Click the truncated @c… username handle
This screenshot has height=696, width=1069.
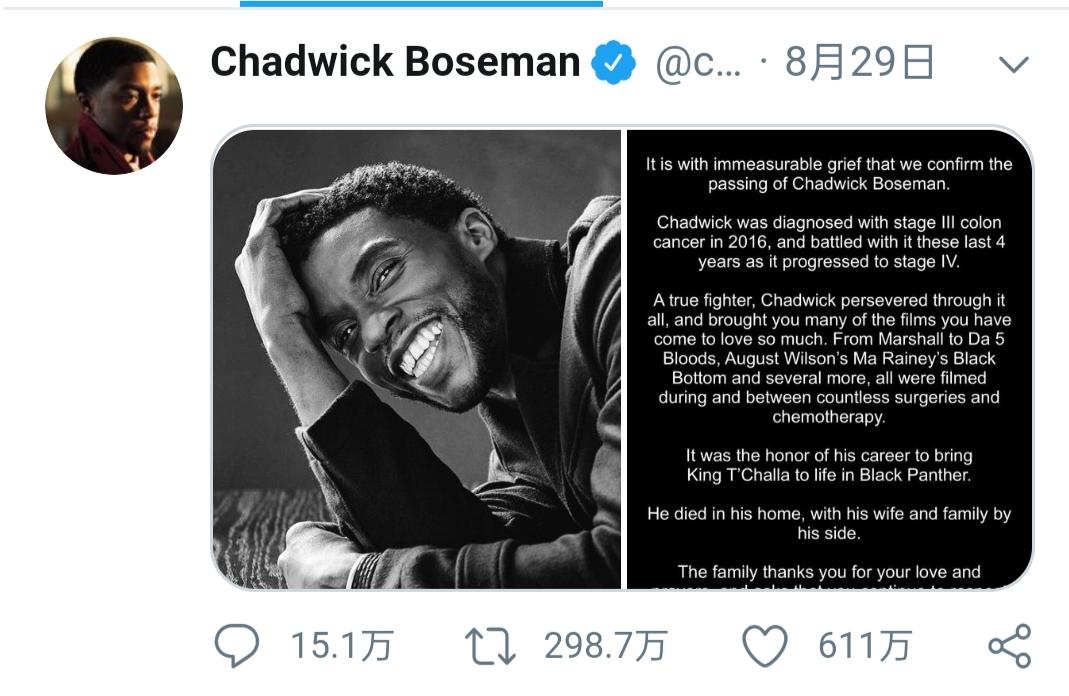pyautogui.click(x=698, y=64)
